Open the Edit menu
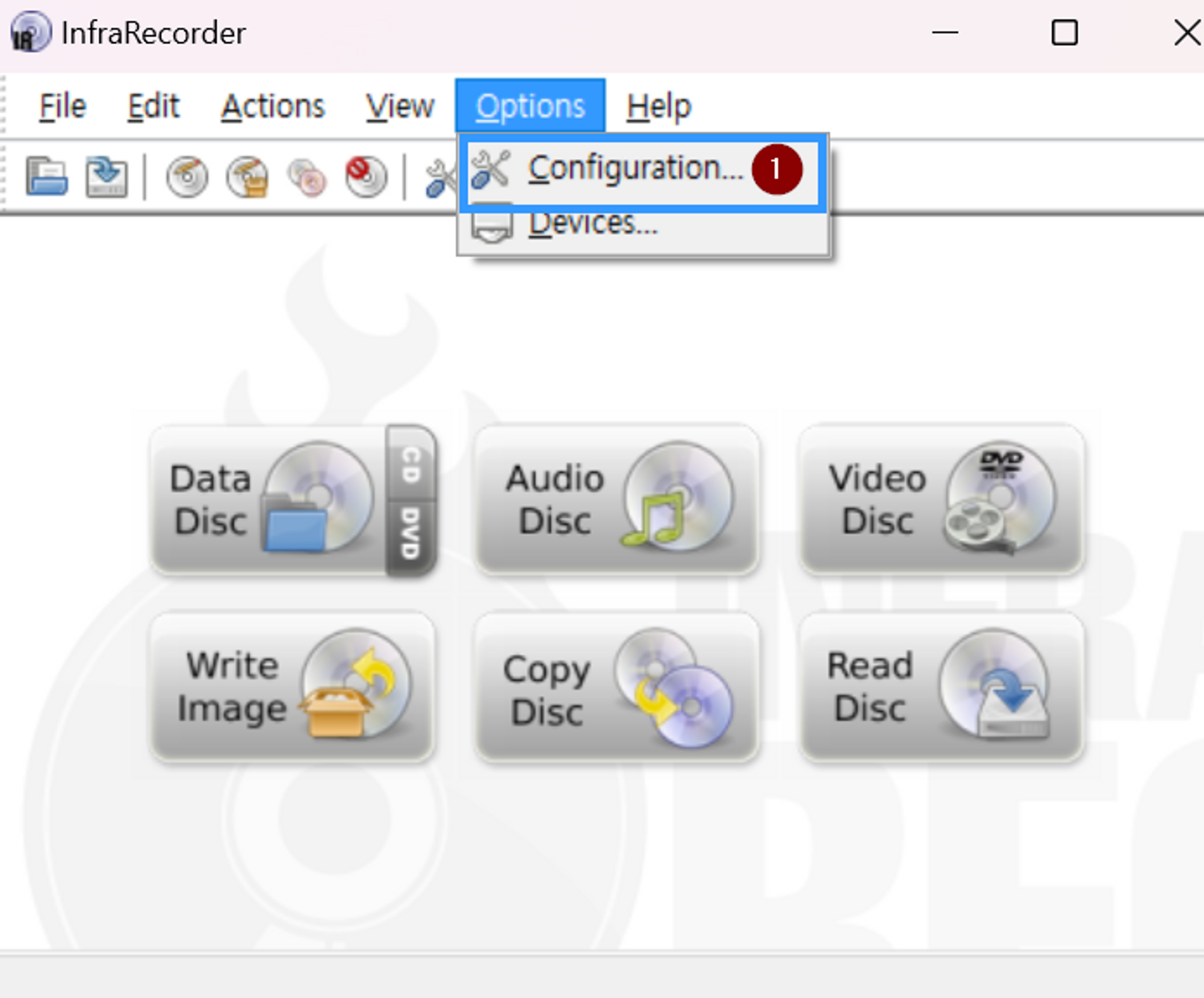This screenshot has width=1204, height=998. pyautogui.click(x=154, y=107)
